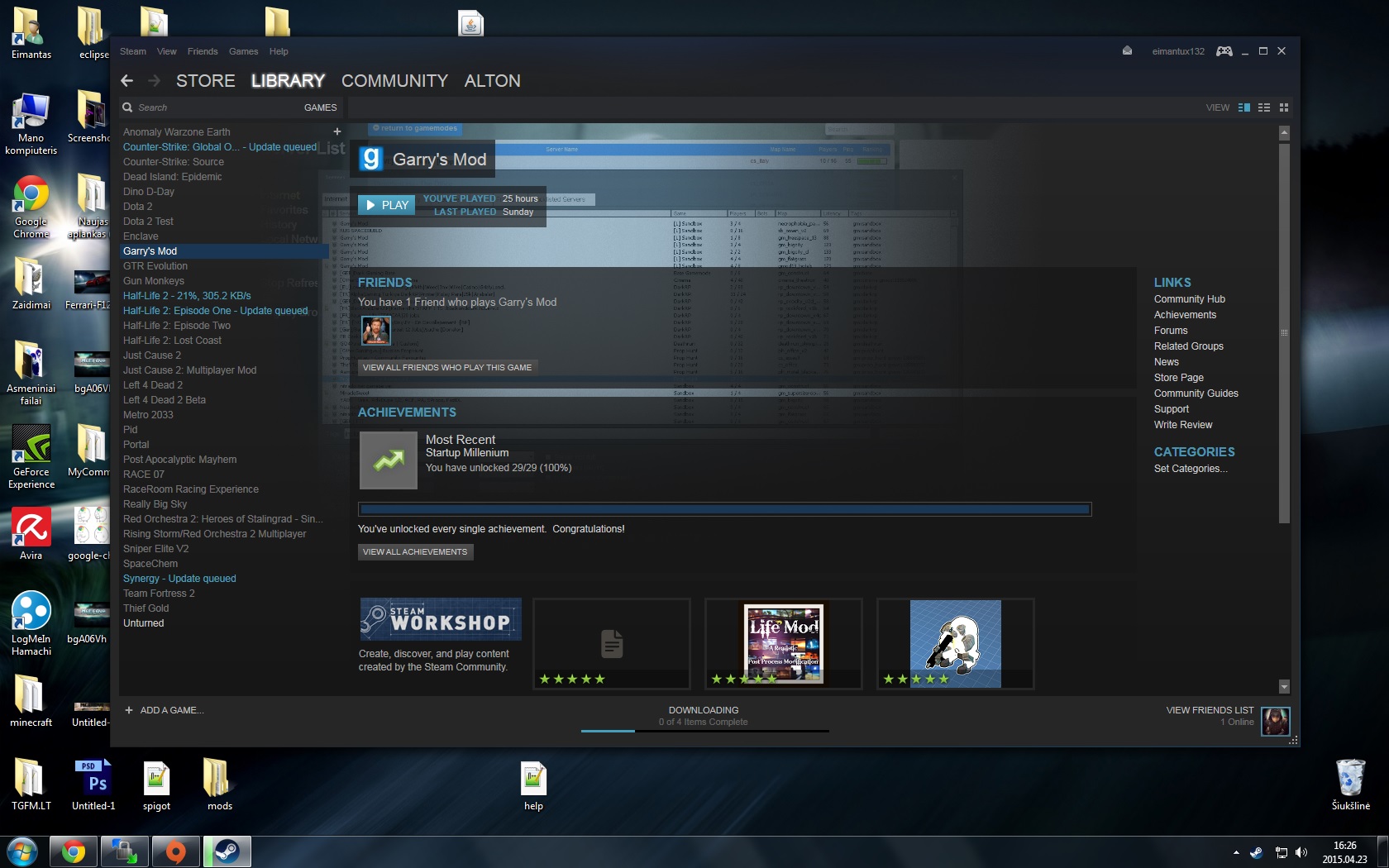
Task: Click the downloading progress bar
Action: 704,731
